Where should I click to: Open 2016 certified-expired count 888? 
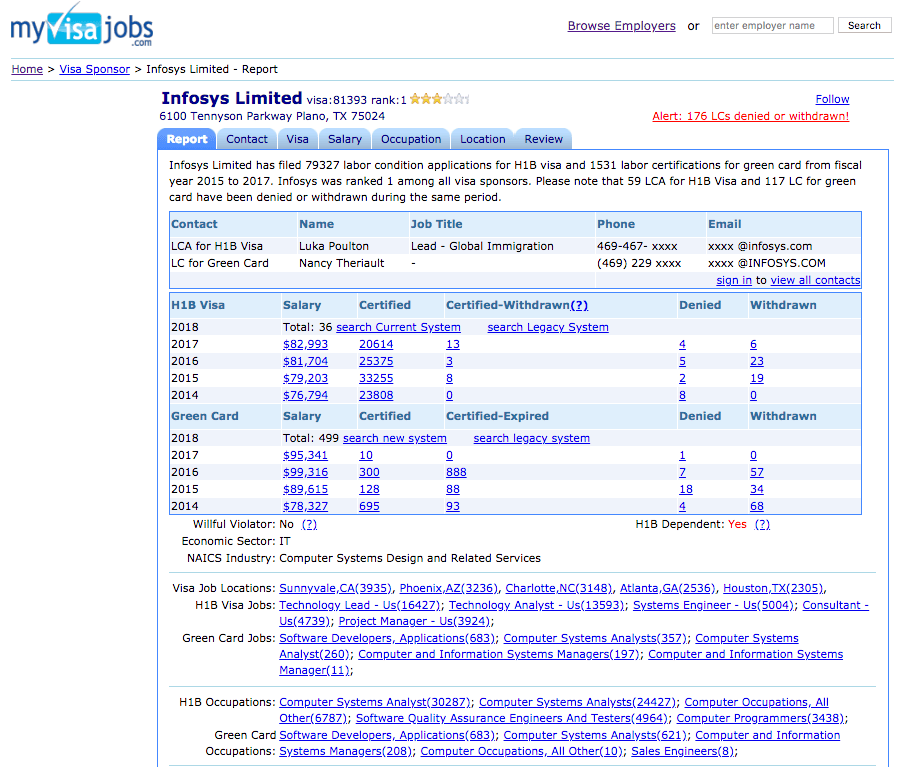[x=456, y=472]
